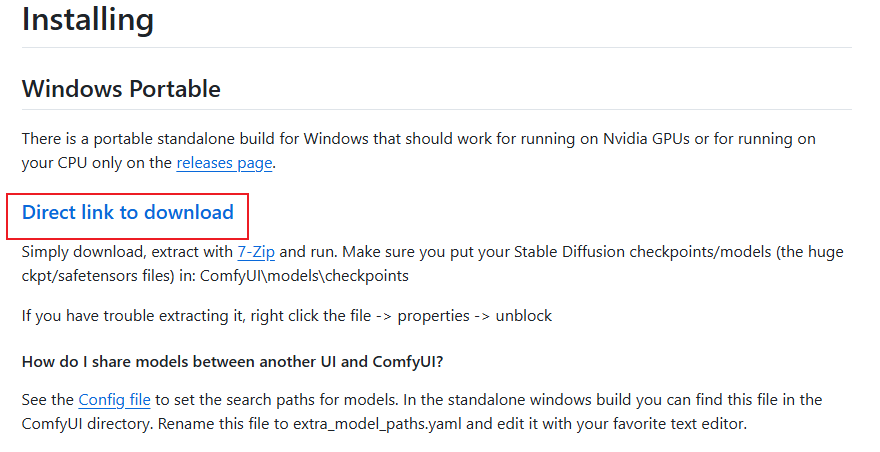The width and height of the screenshot is (880, 452).
Task: Open the "releases page" link
Action: point(225,162)
